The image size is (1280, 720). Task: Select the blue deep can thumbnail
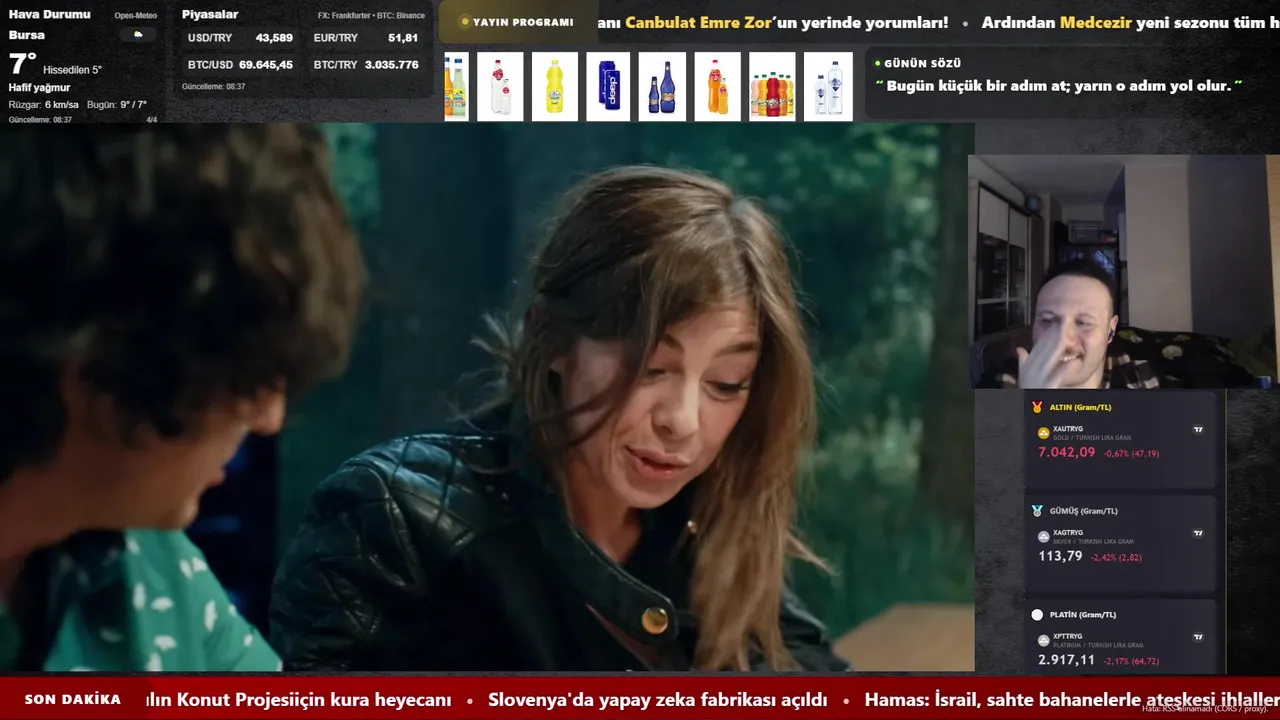coord(608,87)
